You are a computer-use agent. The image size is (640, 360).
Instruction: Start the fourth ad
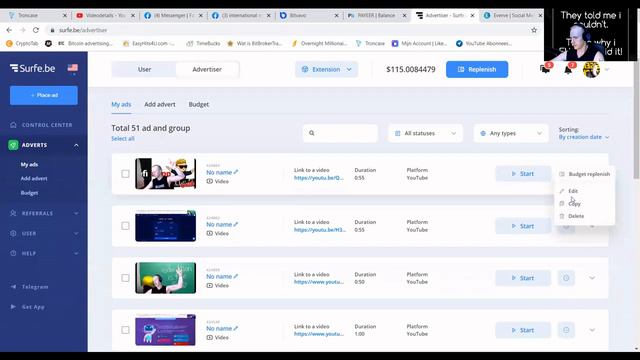[x=523, y=330]
